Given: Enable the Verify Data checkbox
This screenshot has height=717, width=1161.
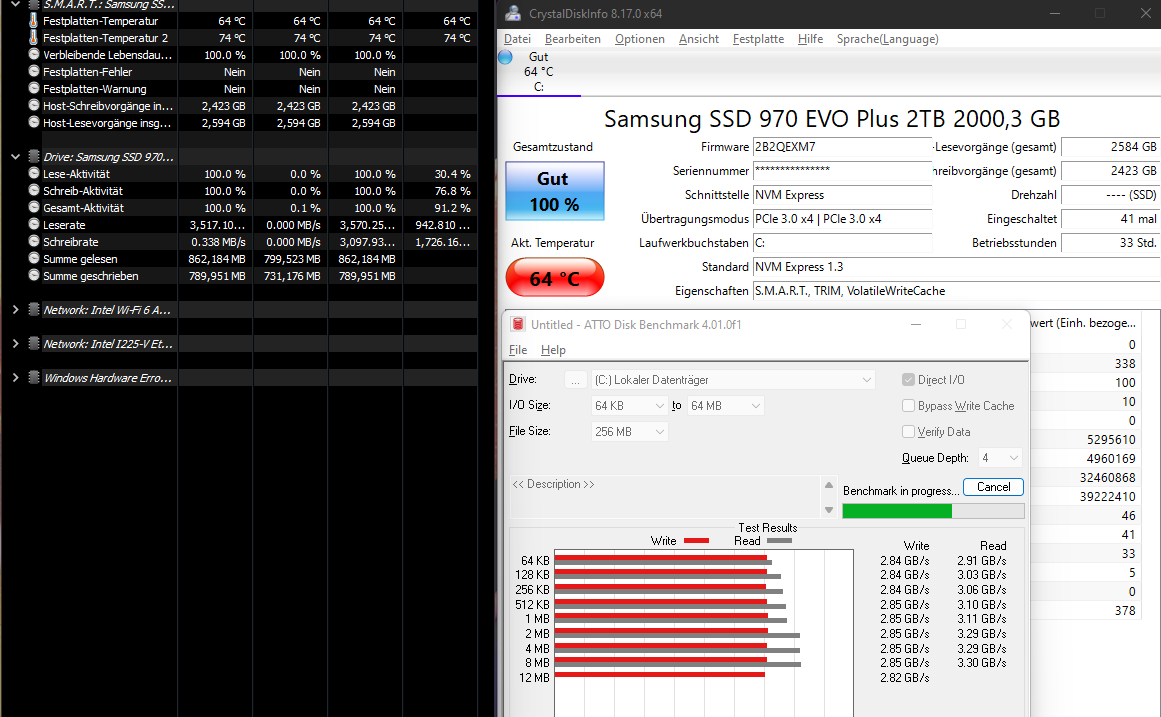Looking at the screenshot, I should (909, 432).
